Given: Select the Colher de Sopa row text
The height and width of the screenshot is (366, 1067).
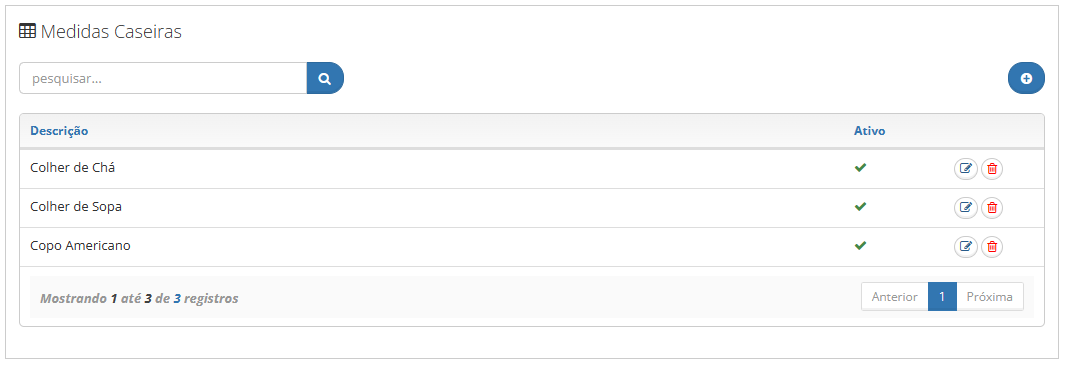Looking at the screenshot, I should [76, 207].
